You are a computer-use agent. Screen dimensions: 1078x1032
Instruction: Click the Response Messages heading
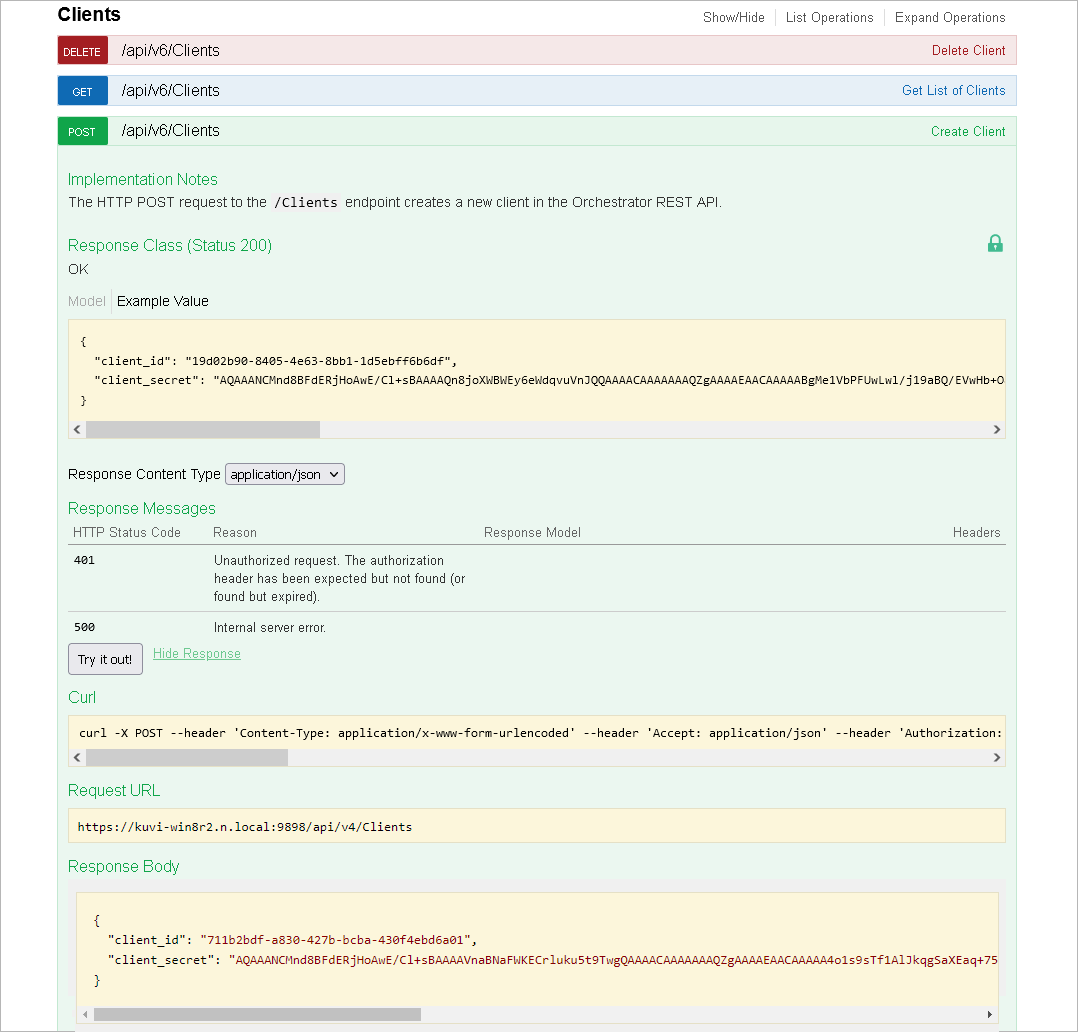pyautogui.click(x=142, y=508)
